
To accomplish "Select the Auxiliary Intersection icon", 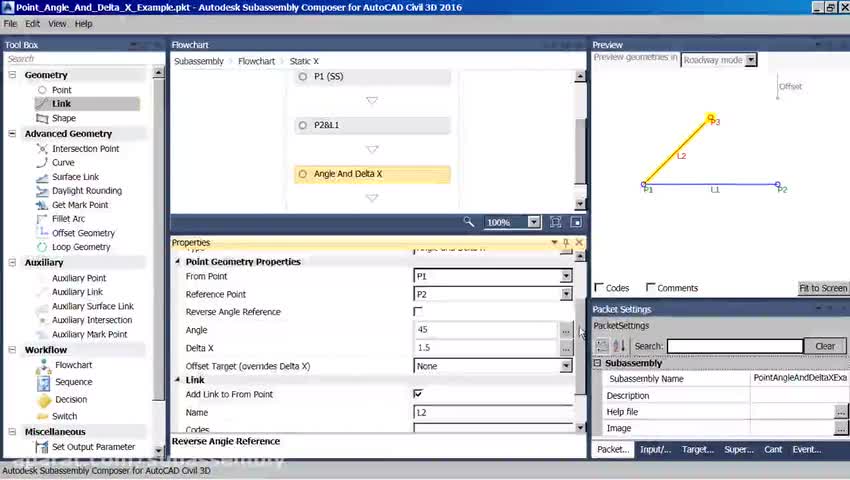I will coord(42,321).
